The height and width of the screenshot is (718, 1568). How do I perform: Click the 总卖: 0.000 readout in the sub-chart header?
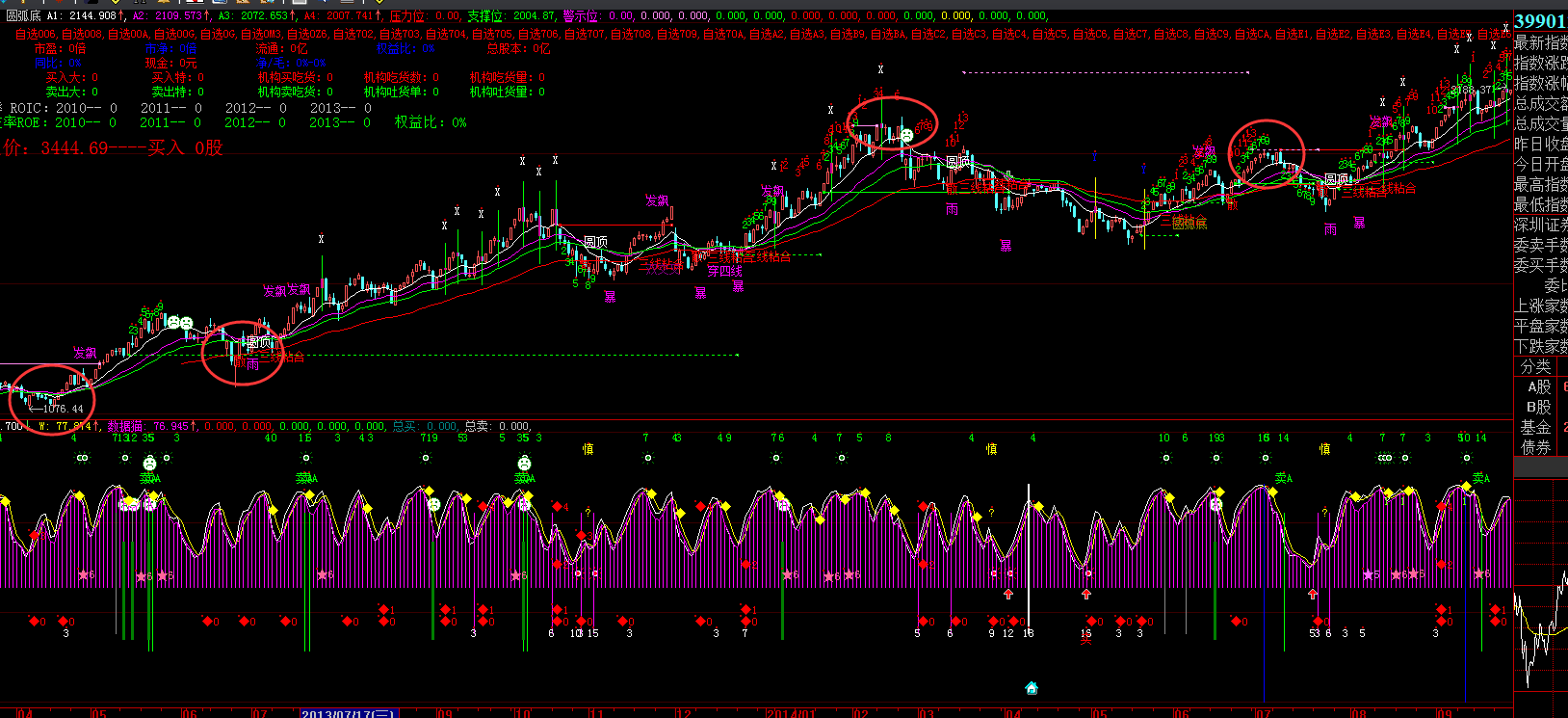pos(497,426)
